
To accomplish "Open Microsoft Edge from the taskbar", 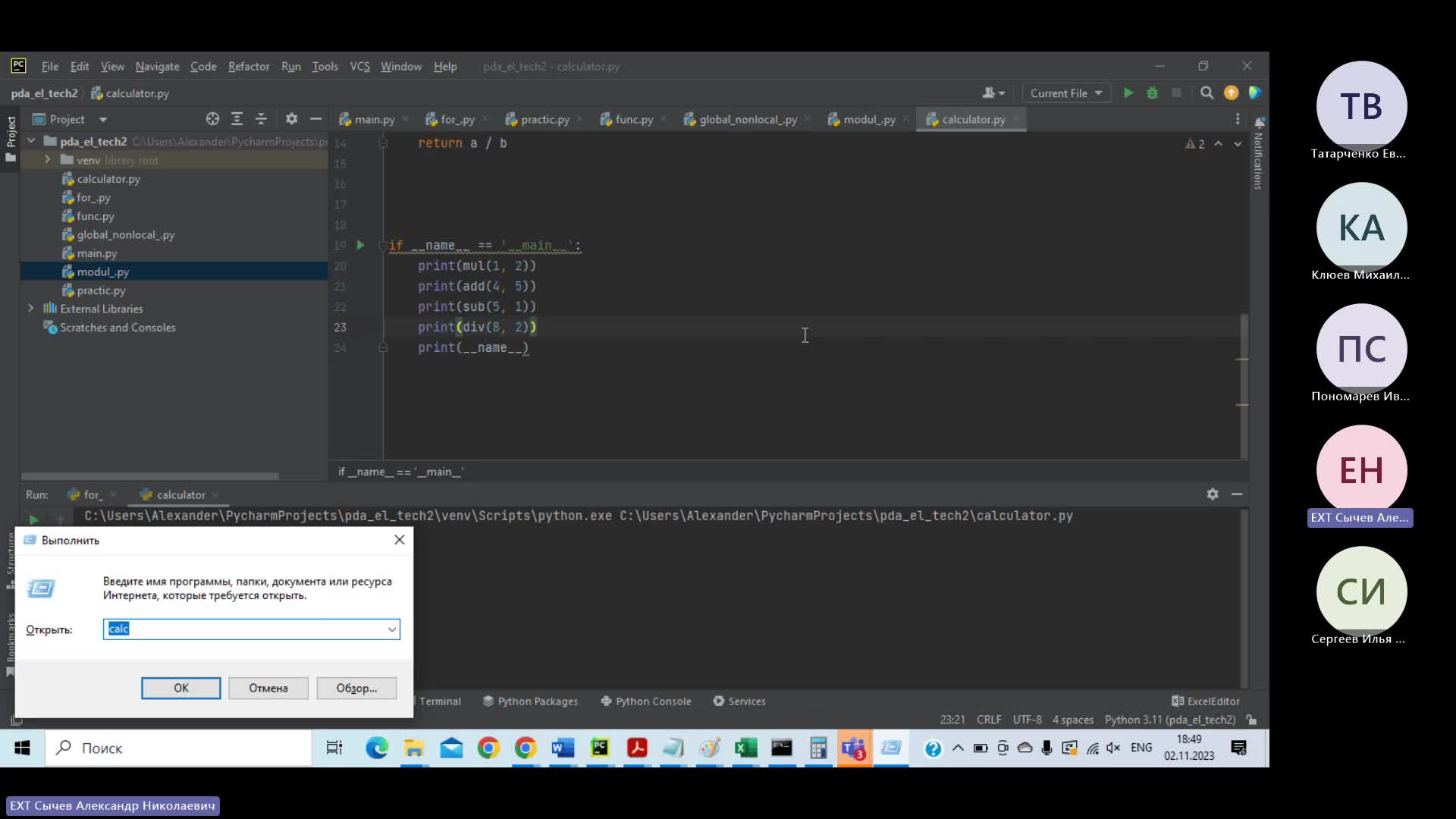I will 377,748.
